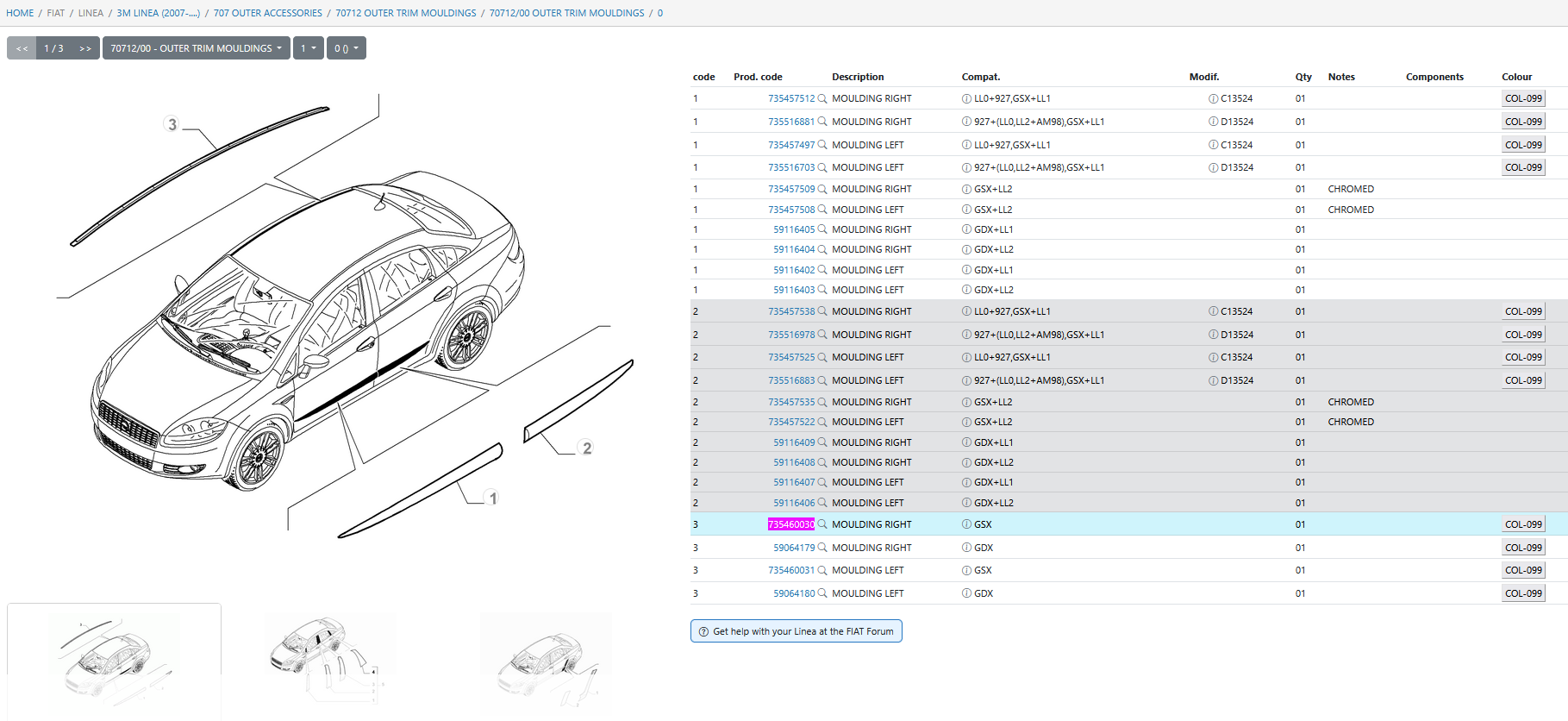The height and width of the screenshot is (721, 1568).
Task: Click magnifier icon next to highlighted 735460030
Action: coord(822,524)
